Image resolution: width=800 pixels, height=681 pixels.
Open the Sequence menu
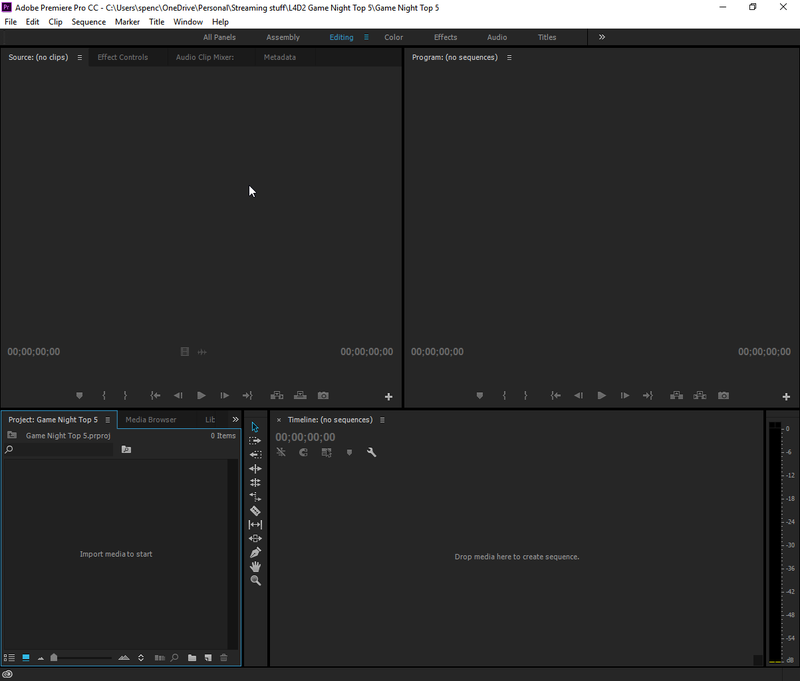88,22
